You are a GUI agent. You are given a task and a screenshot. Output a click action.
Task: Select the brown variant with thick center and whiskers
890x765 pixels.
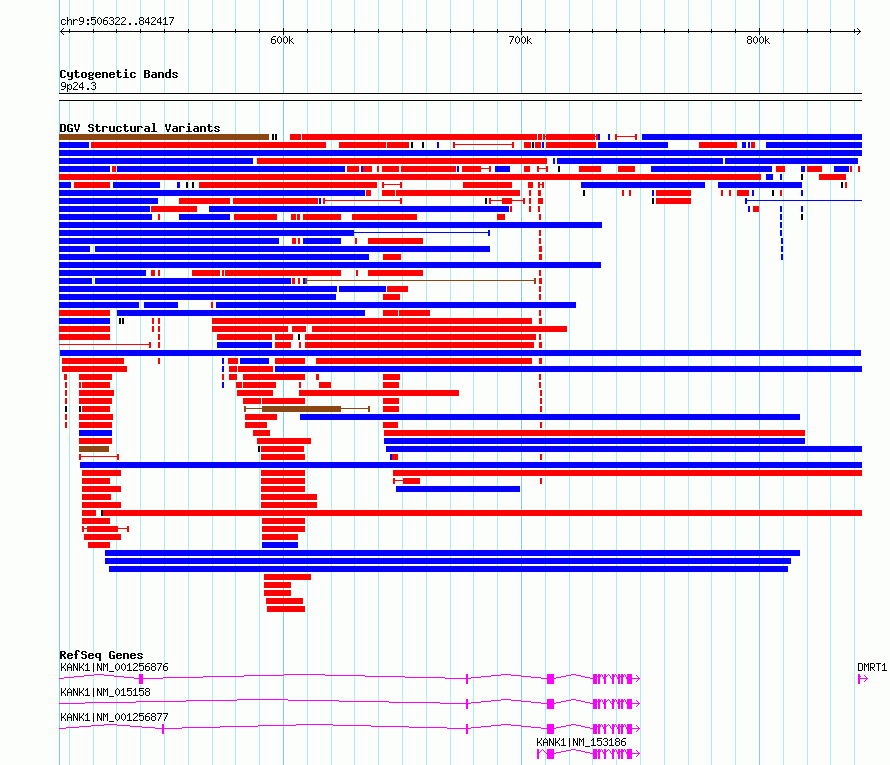[x=307, y=409]
